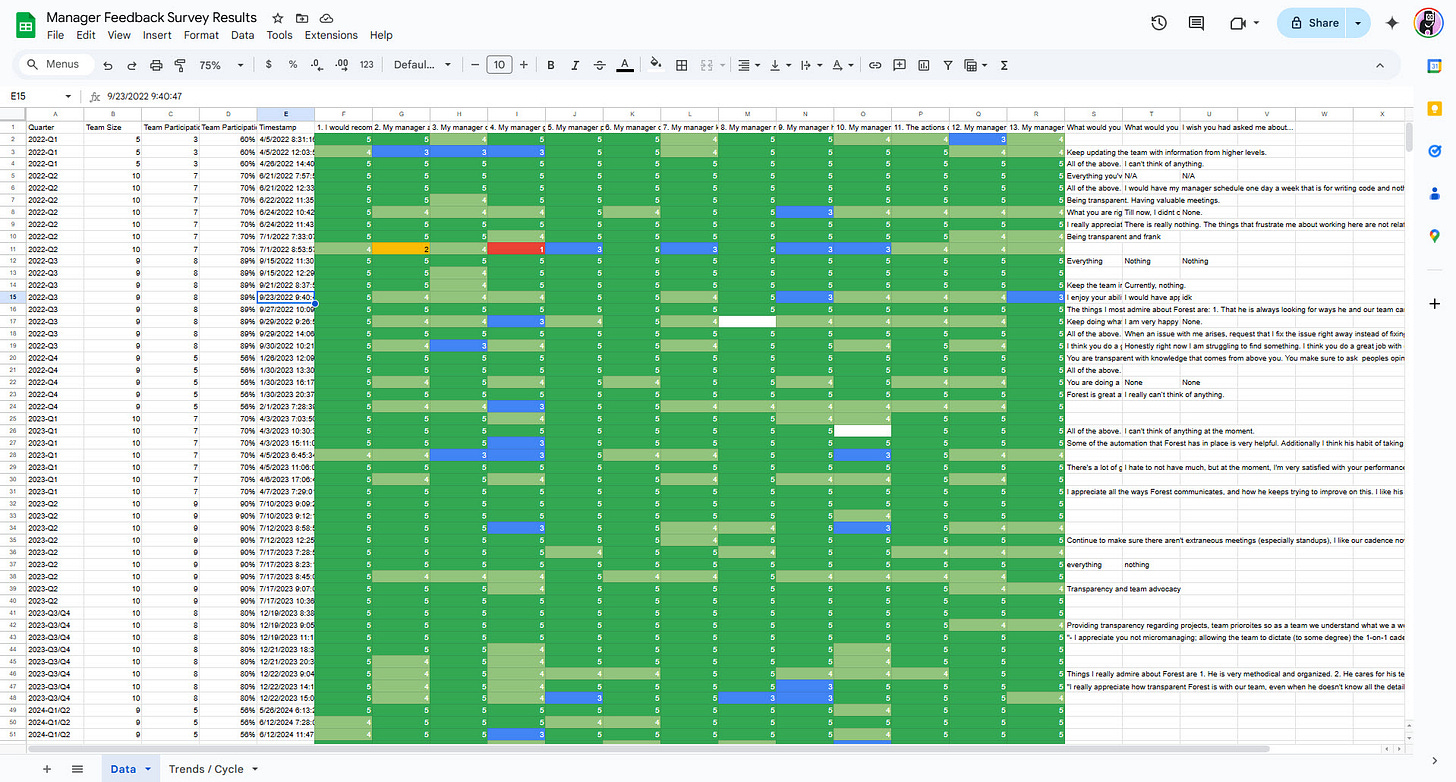
Task: Click the Undo arrow in the toolbar
Action: (x=107, y=65)
